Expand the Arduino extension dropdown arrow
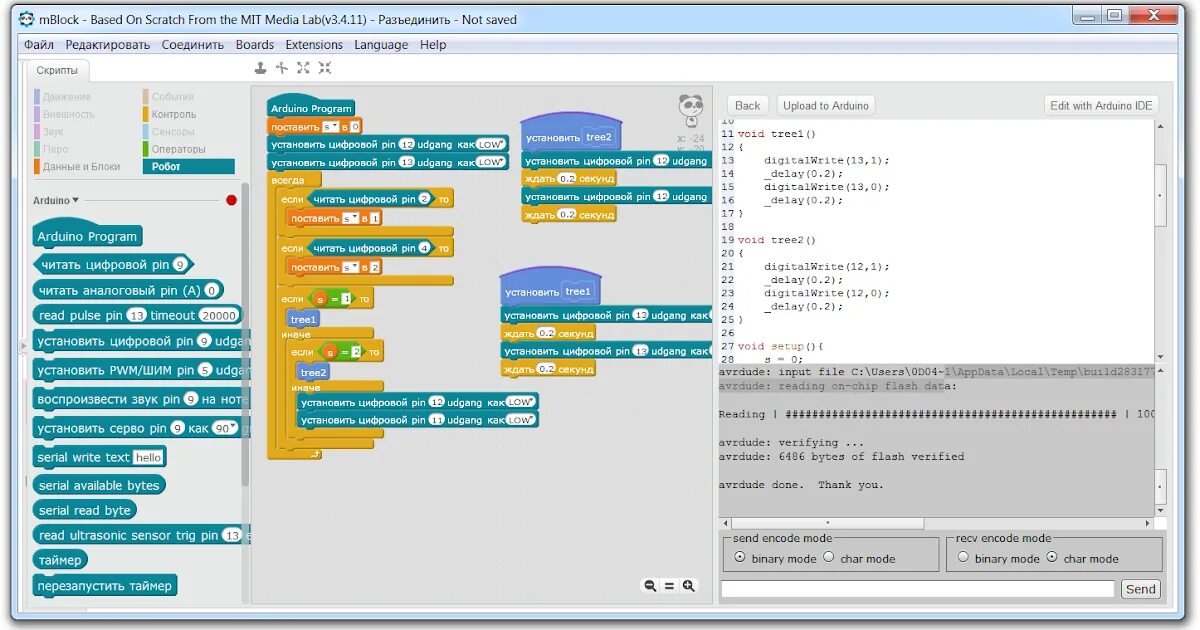Viewport: 1200px width, 630px height. coord(76,201)
